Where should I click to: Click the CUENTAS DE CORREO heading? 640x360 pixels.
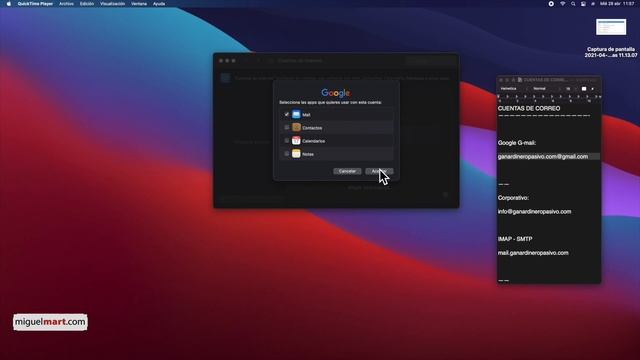(x=529, y=109)
